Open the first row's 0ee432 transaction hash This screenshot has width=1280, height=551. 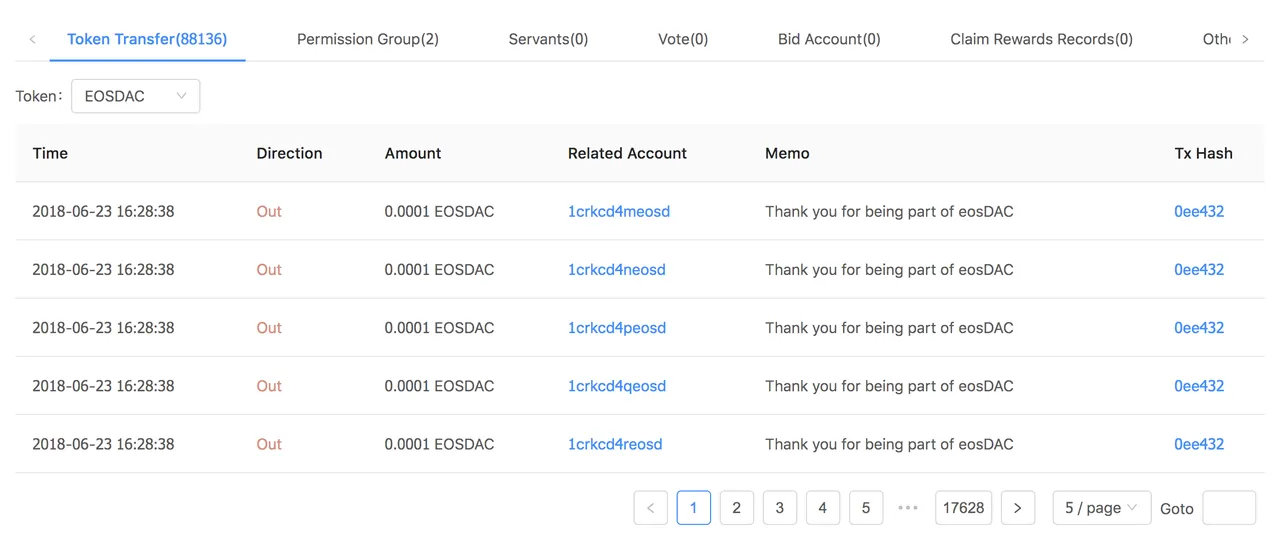[1199, 211]
